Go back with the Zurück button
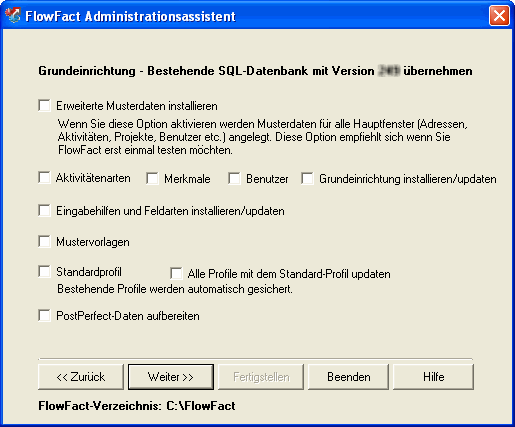 click(x=81, y=377)
